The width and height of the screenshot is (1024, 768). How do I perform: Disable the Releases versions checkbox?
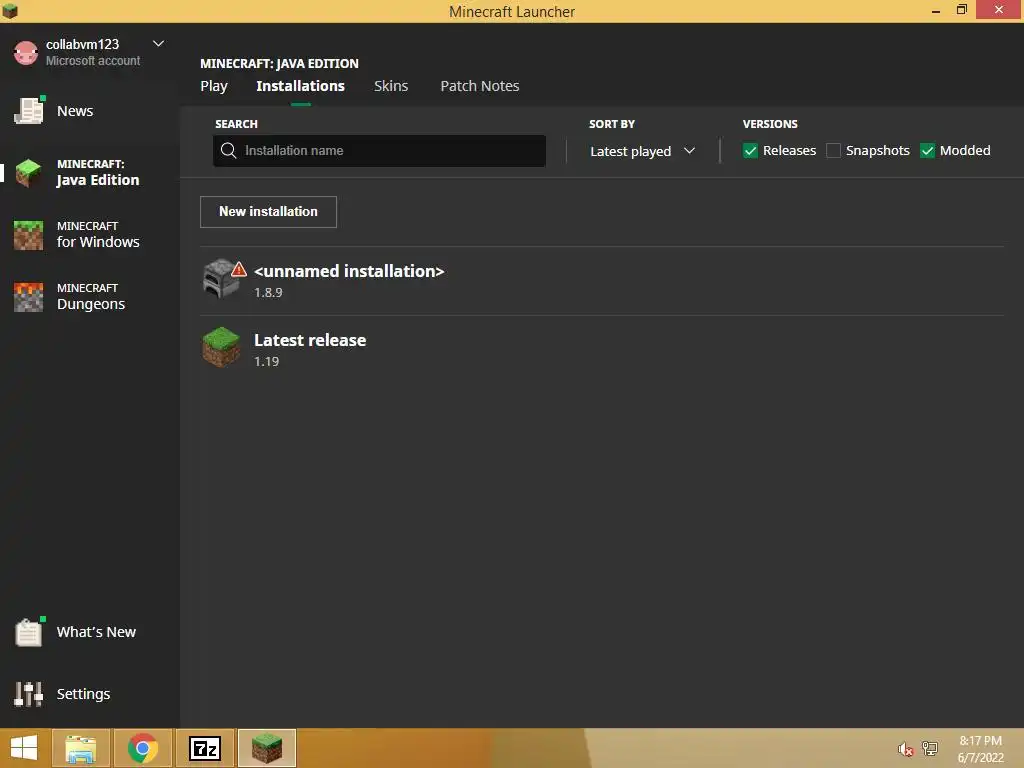coord(750,151)
